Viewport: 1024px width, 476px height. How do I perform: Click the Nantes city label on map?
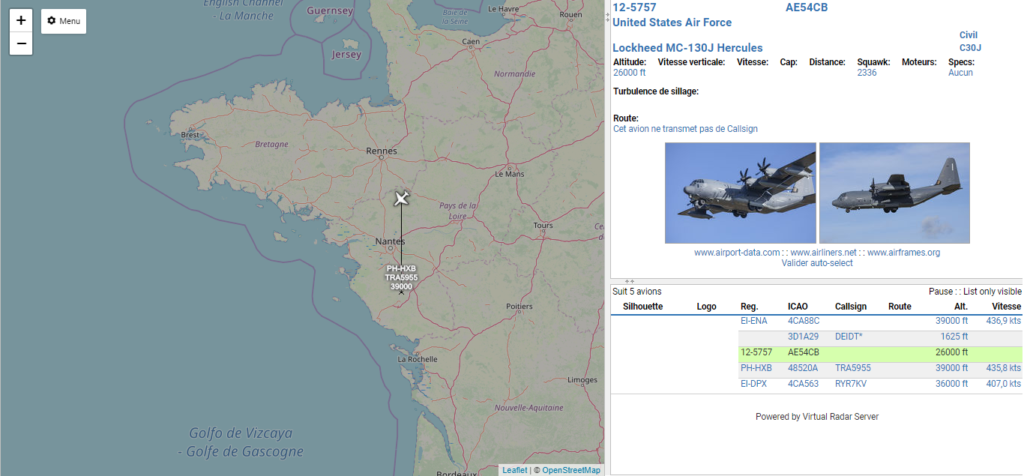pyautogui.click(x=390, y=242)
